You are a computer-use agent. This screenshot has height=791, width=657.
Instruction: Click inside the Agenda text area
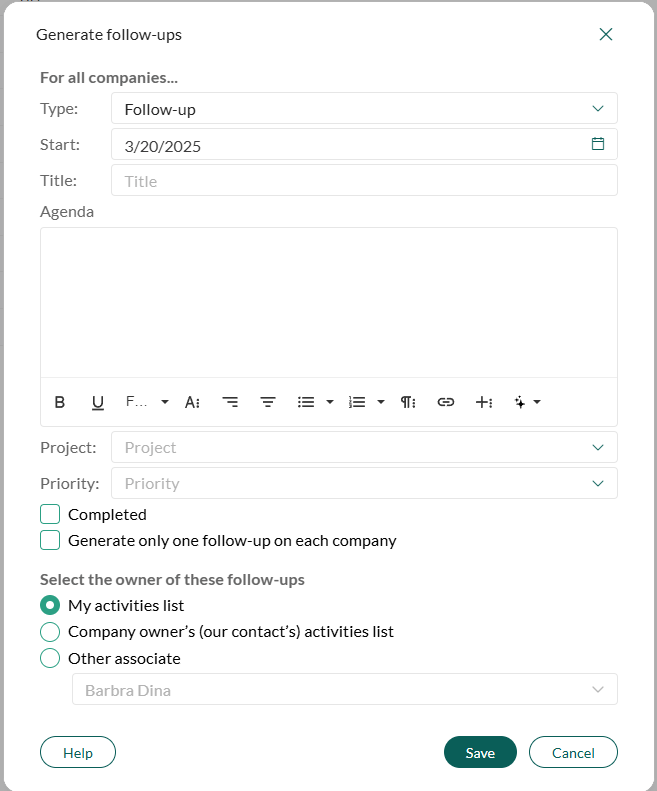[x=329, y=303]
